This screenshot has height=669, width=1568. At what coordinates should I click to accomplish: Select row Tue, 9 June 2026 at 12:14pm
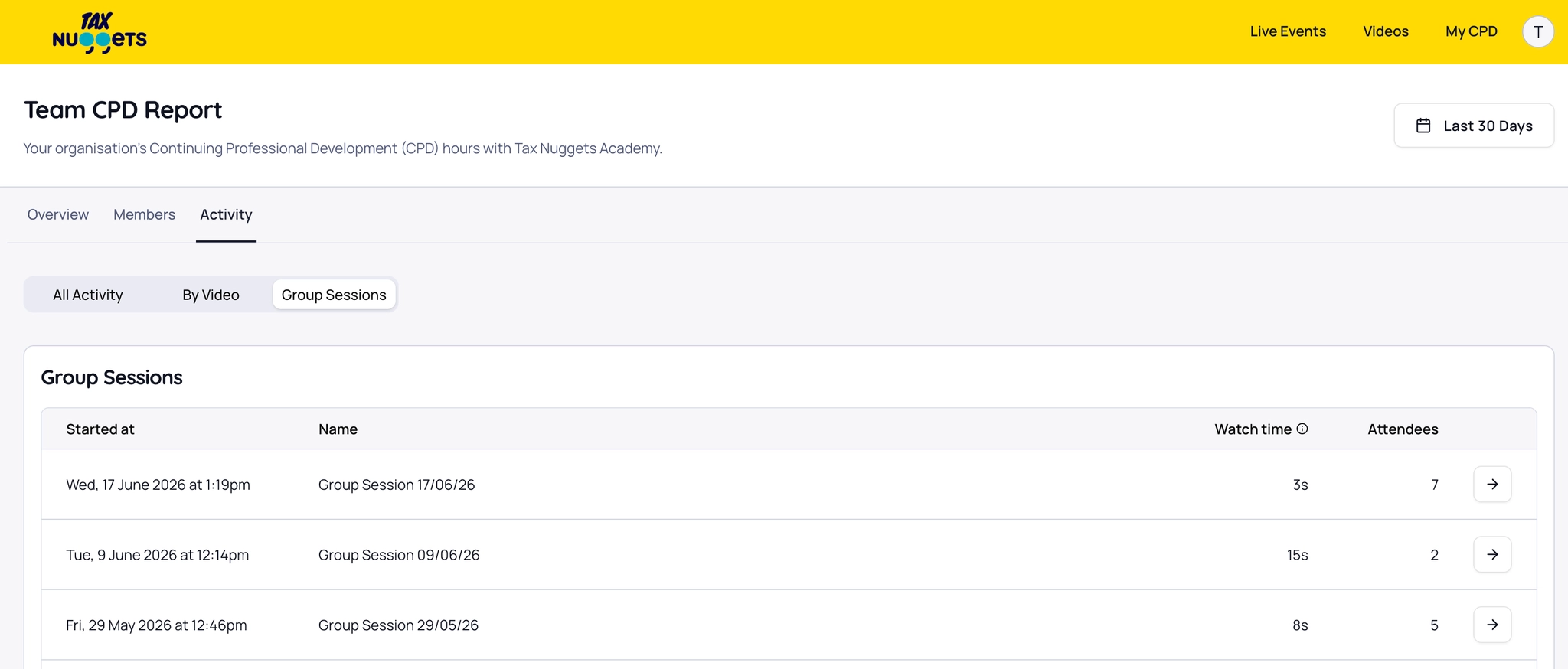pyautogui.click(x=789, y=555)
